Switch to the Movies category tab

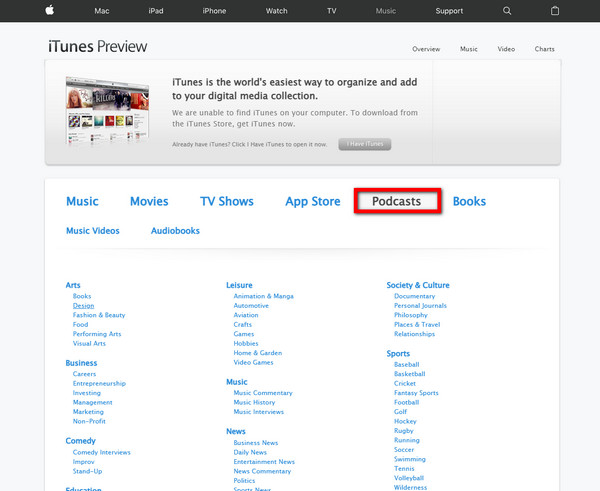tap(149, 201)
